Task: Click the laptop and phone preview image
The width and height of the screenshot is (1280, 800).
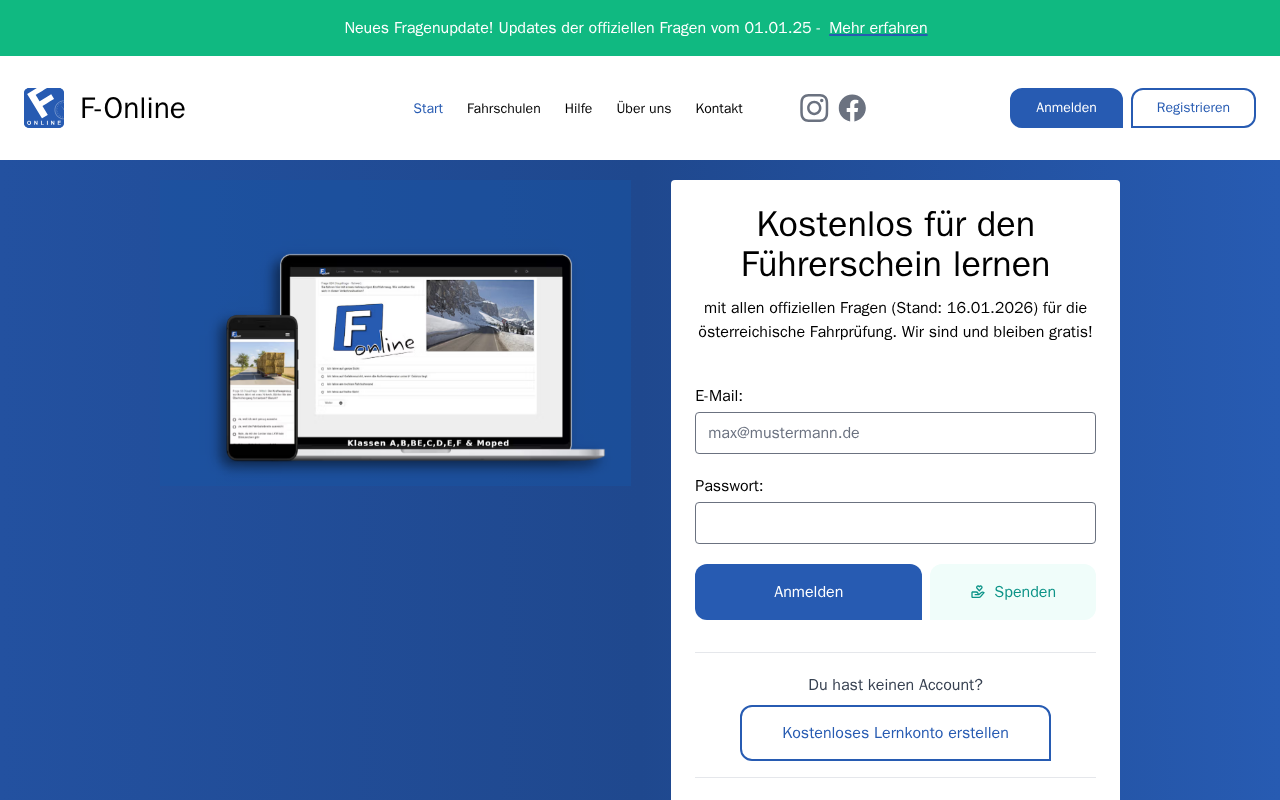Action: [x=396, y=333]
